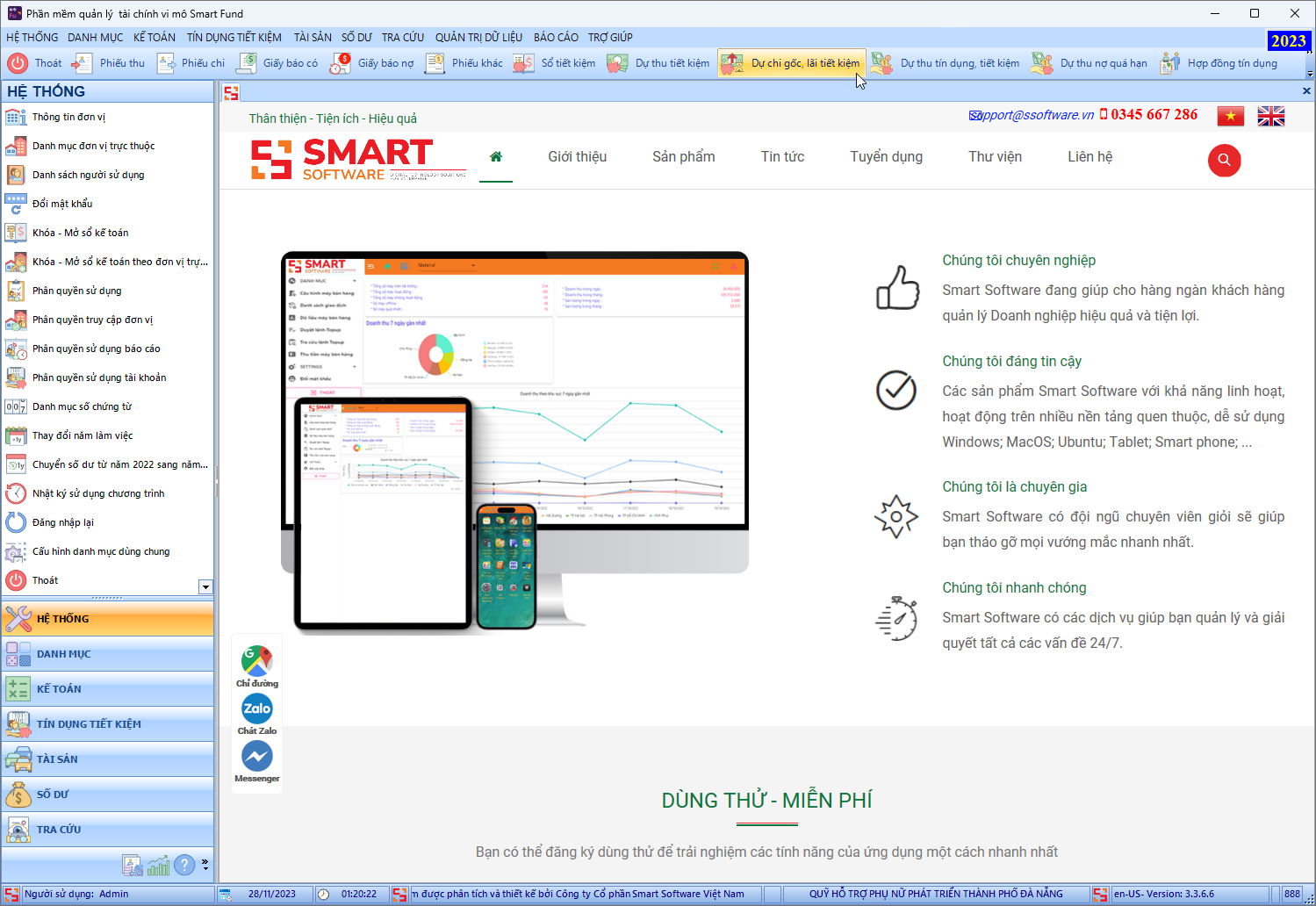The image size is (1316, 906).
Task: Open Danh mục số chứng từ
Action: pos(107,406)
